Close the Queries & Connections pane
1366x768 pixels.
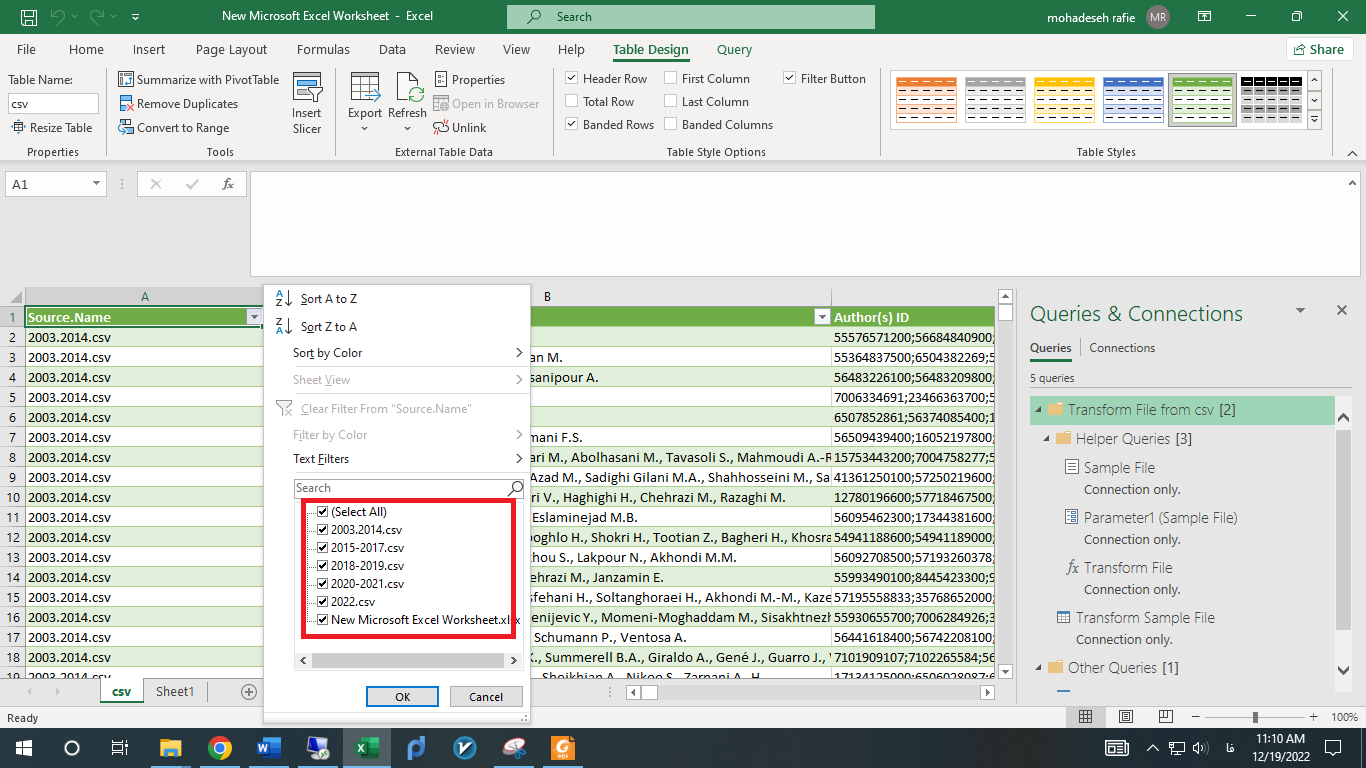[x=1342, y=311]
